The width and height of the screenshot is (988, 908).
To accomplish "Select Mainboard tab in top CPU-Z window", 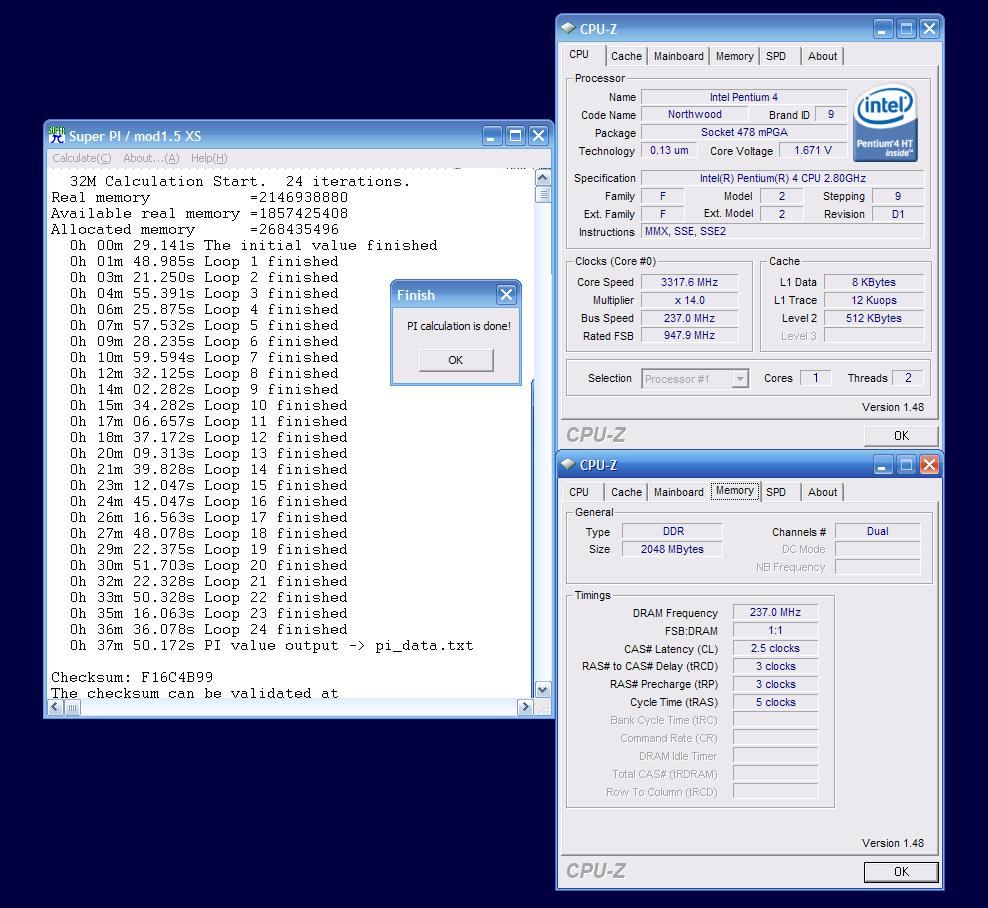I will [679, 56].
